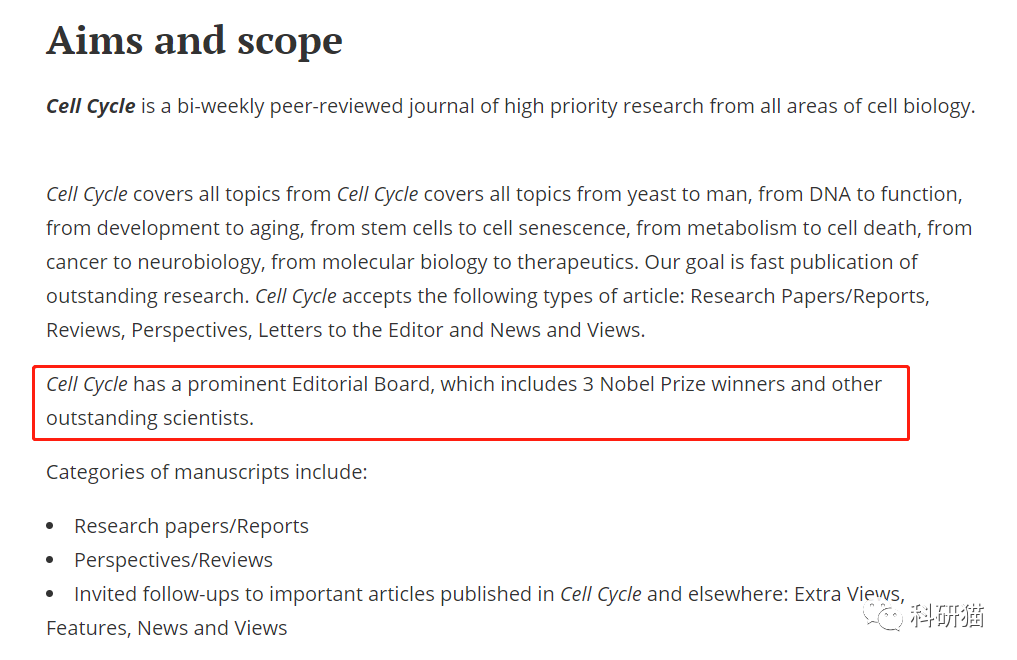Click the 'outstanding scientists.' text
Image resolution: width=1017 pixels, height=660 pixels.
[x=150, y=418]
